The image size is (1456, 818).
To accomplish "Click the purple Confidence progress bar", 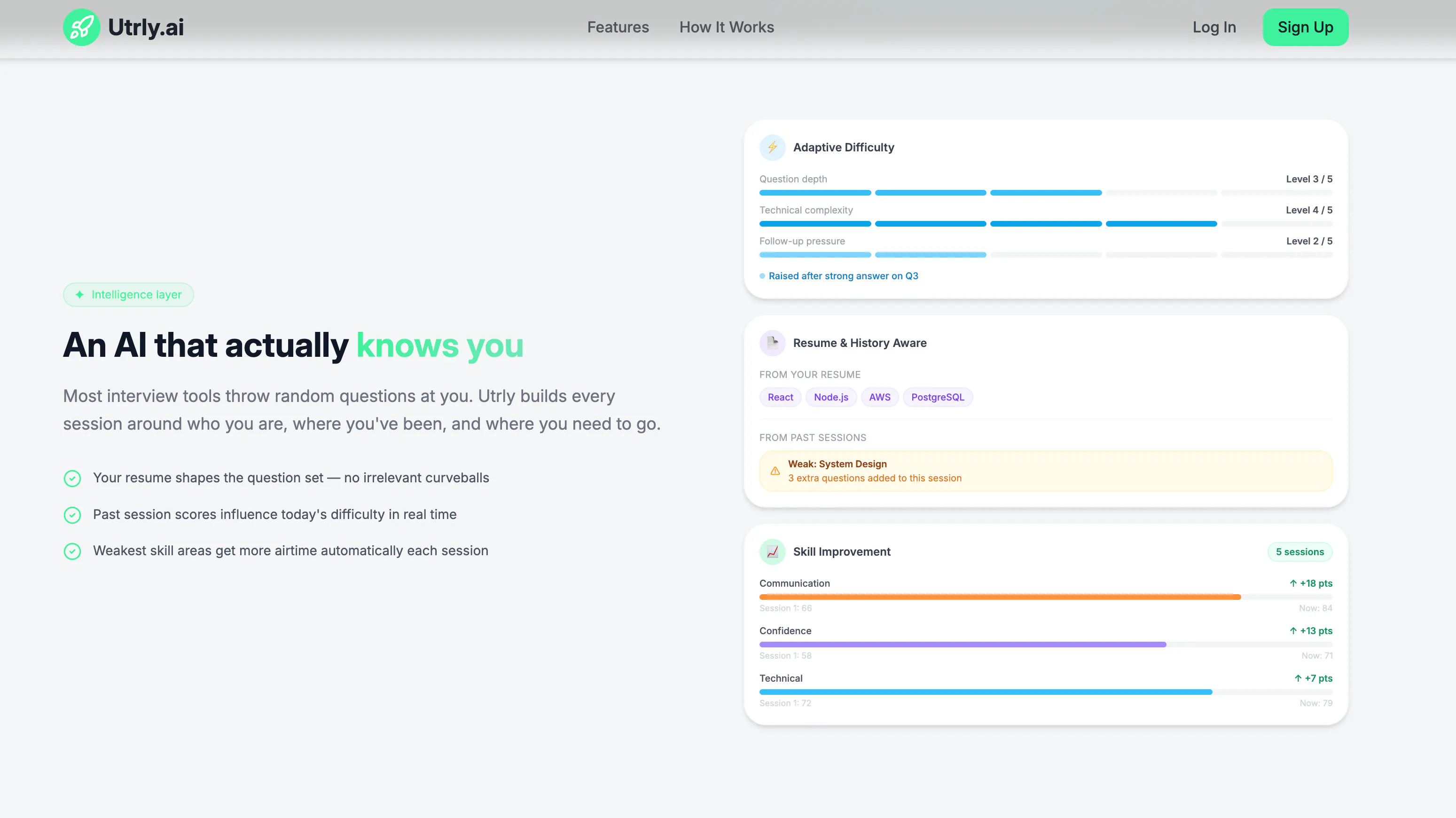I will click(x=963, y=645).
